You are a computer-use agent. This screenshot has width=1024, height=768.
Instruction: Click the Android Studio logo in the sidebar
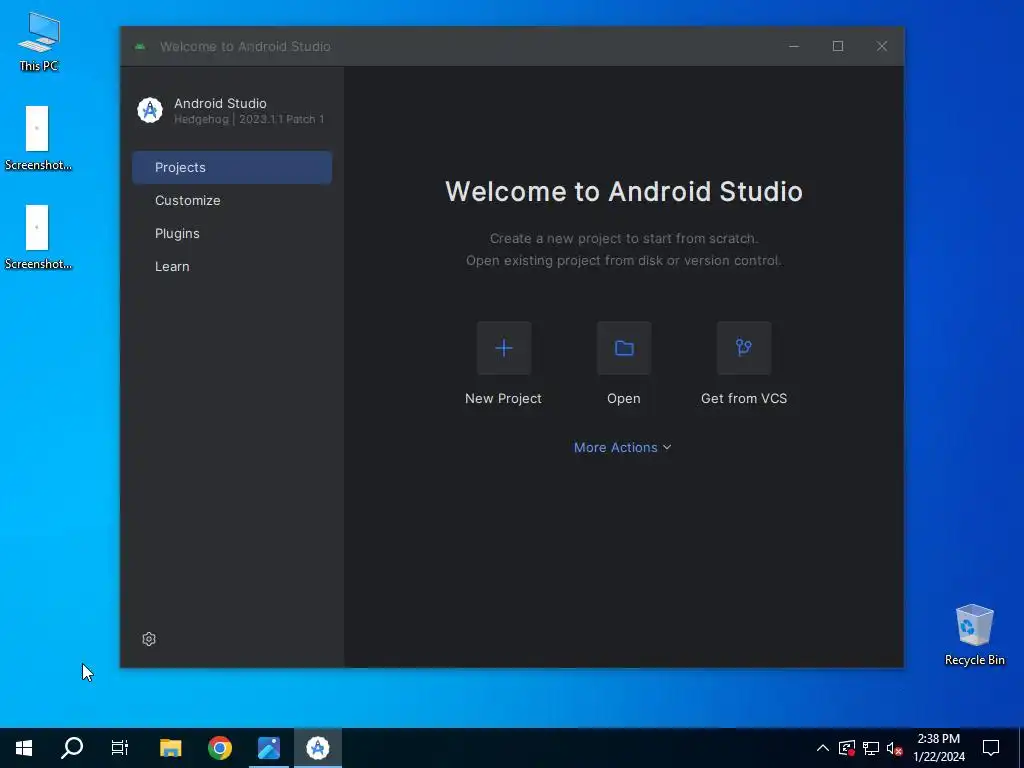point(150,110)
